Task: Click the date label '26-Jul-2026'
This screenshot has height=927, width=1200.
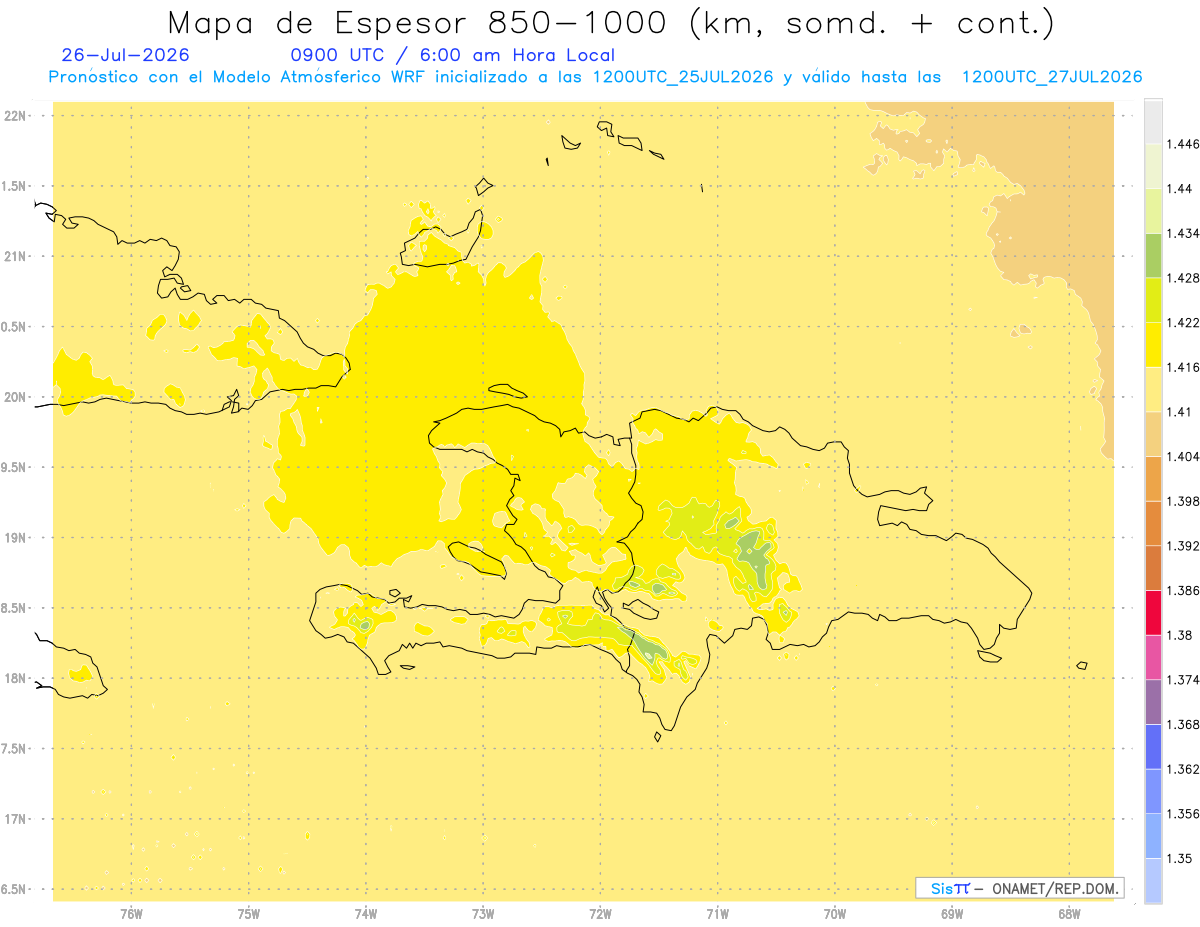Action: [125, 55]
